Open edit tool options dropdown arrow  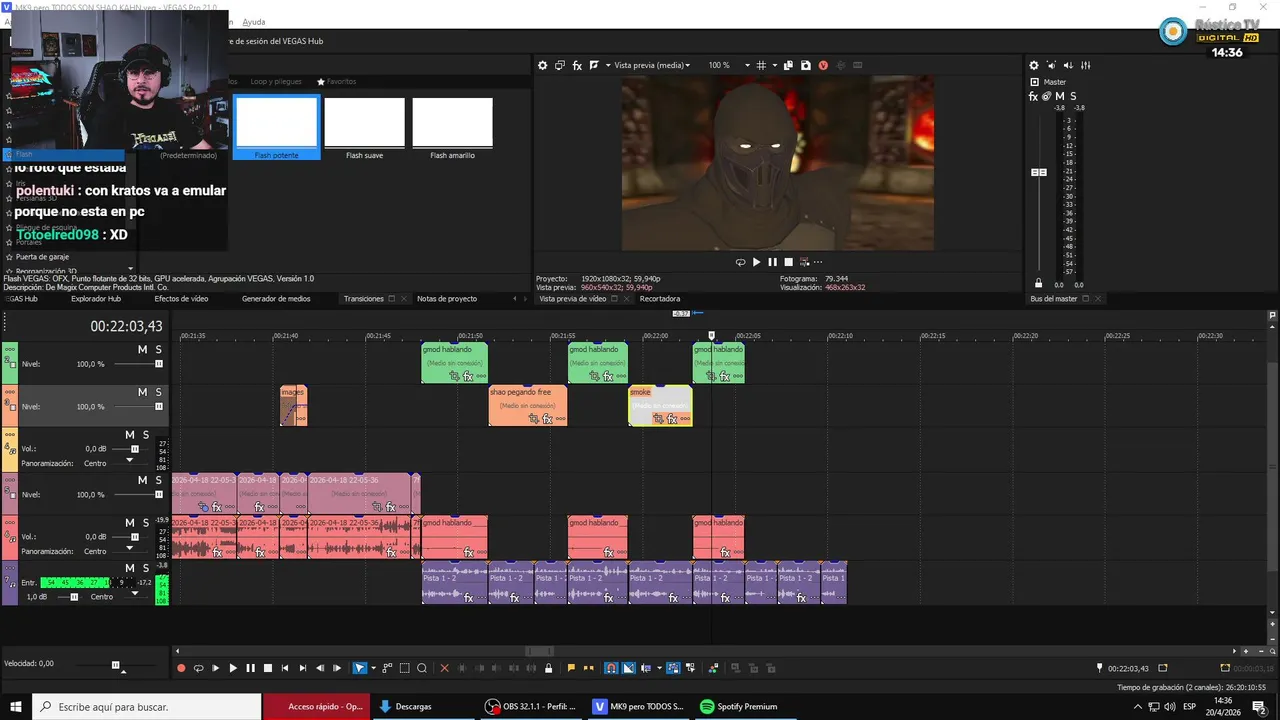pos(373,668)
